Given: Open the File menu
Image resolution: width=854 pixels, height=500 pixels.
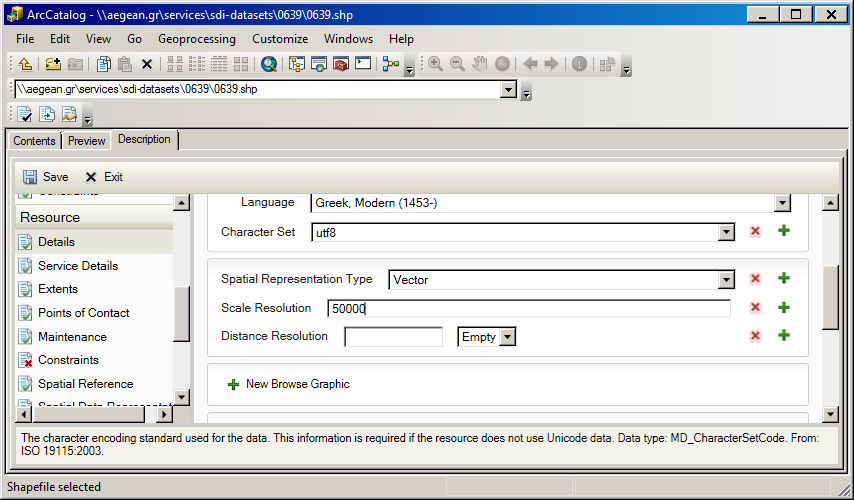Looking at the screenshot, I should pos(25,39).
